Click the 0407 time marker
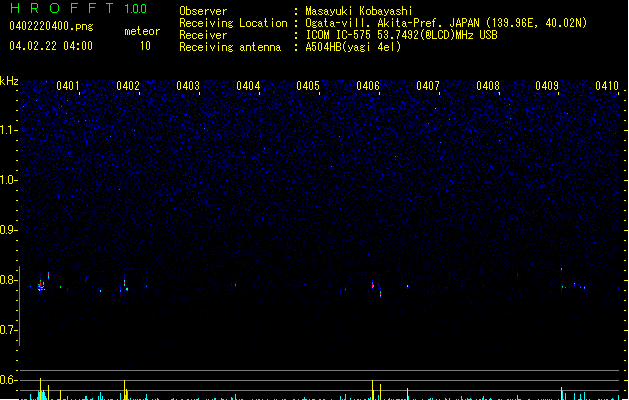This screenshot has height=400, width=629. [428, 86]
